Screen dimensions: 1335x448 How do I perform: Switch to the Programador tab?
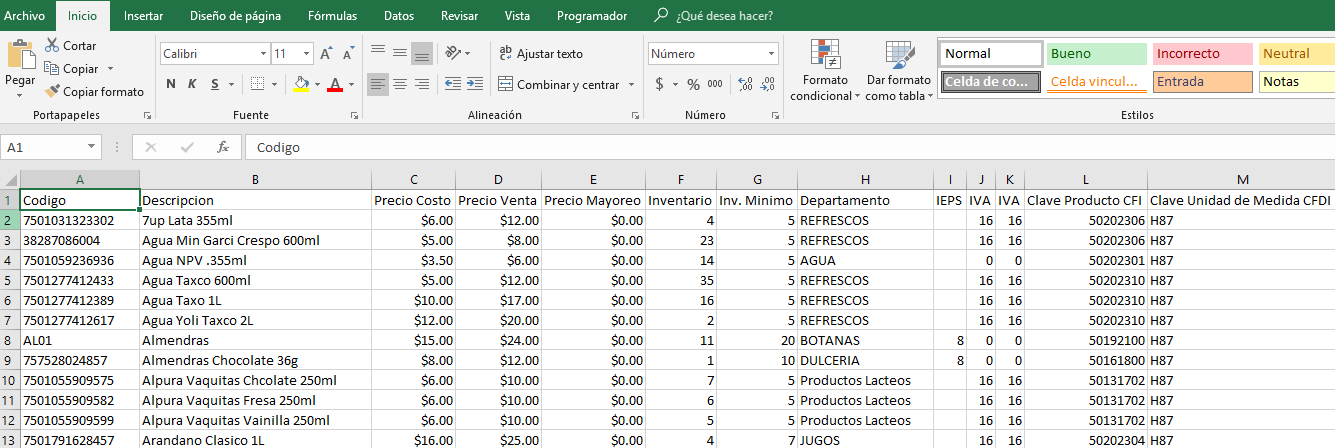592,16
